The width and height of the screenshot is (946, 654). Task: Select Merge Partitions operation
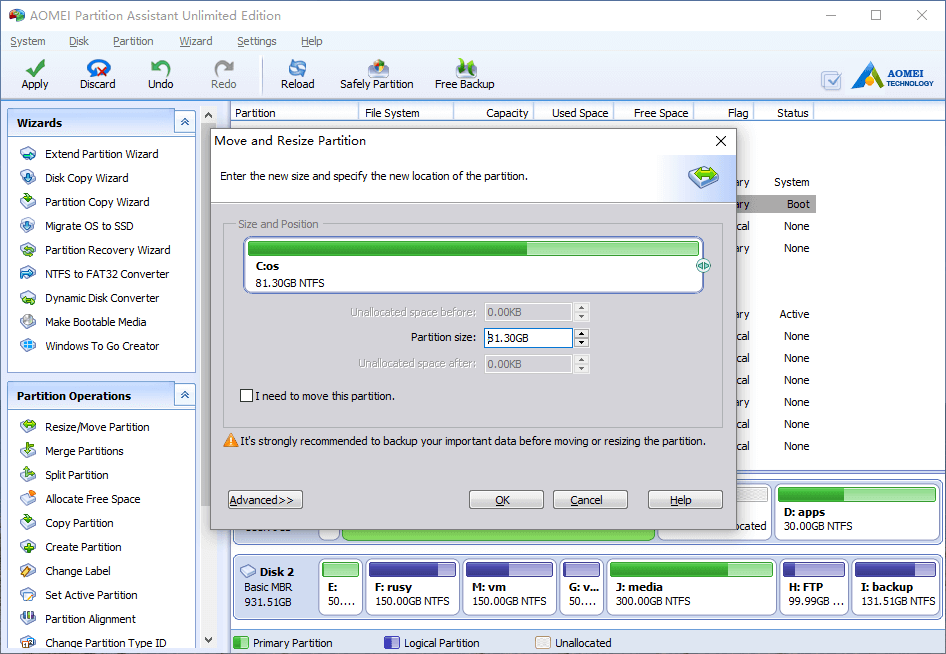point(84,451)
